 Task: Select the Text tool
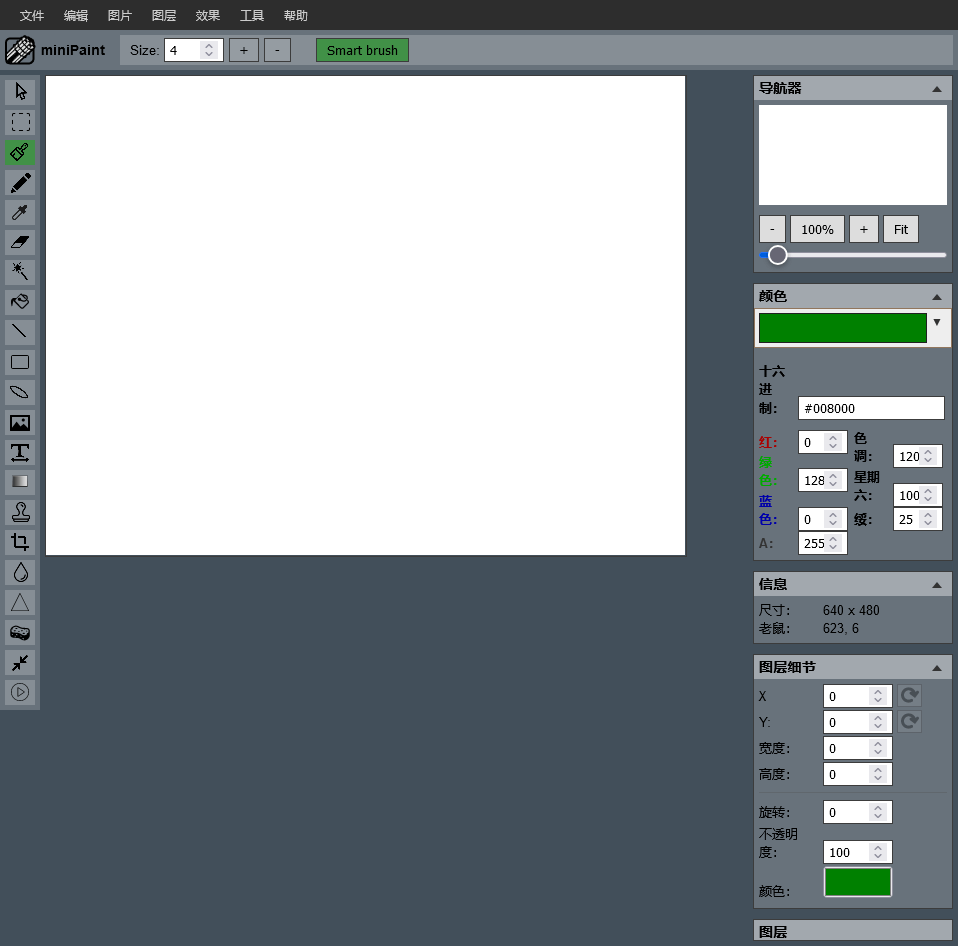[x=20, y=452]
